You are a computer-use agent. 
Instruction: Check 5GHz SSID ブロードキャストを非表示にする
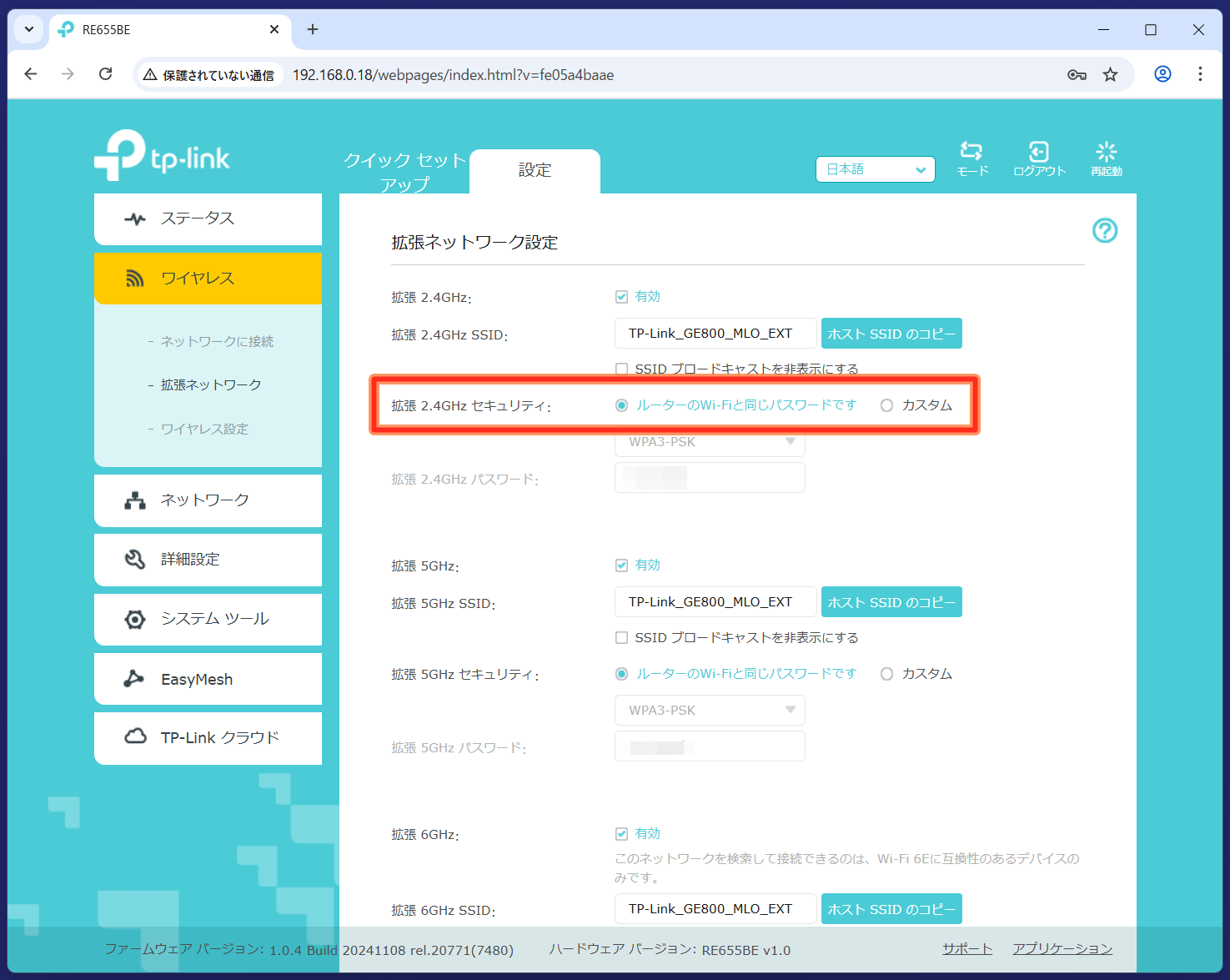click(x=621, y=637)
